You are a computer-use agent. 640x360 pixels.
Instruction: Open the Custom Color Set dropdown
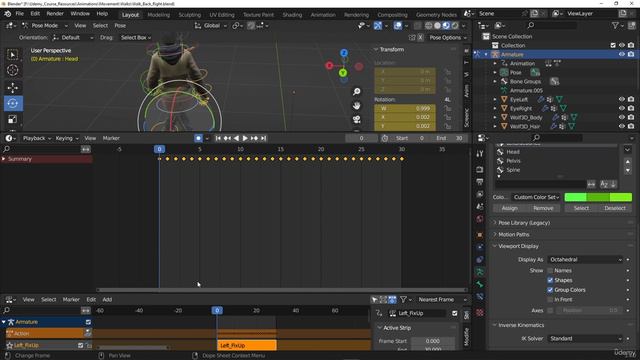[536, 197]
